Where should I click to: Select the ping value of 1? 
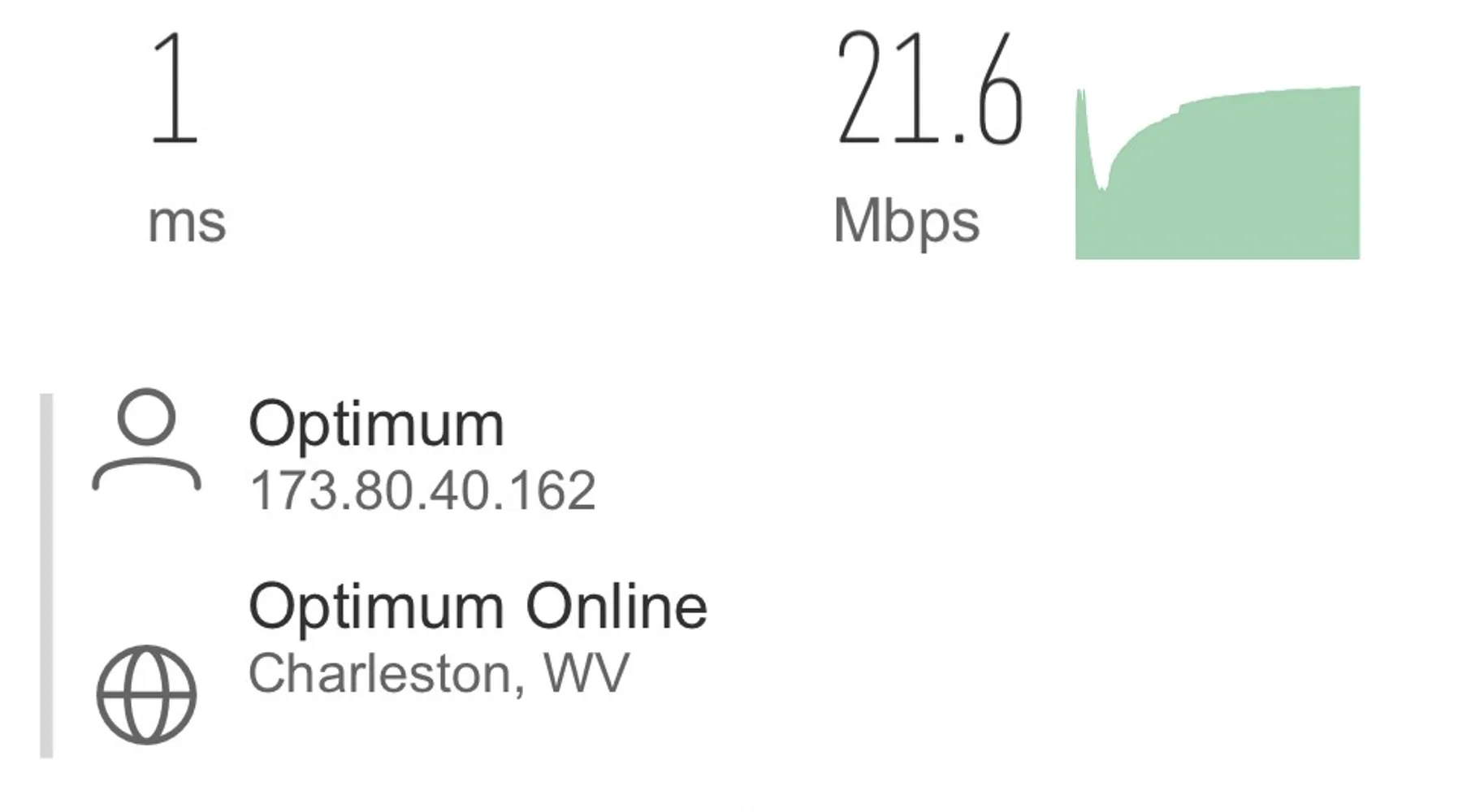click(x=174, y=89)
